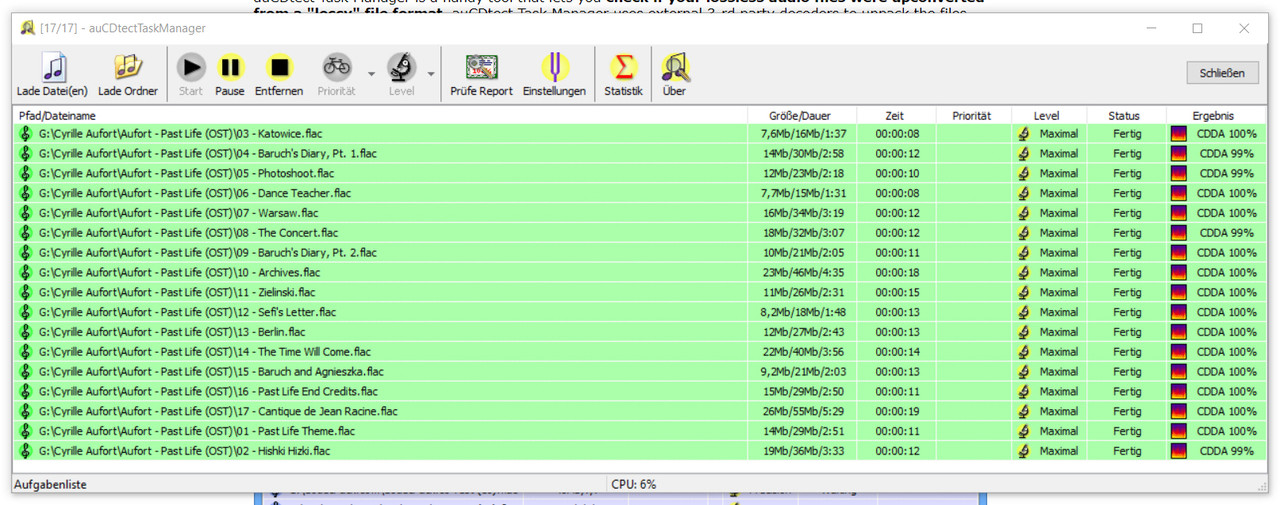Select 11 - Zielinski.flac entry

pyautogui.click(x=640, y=293)
